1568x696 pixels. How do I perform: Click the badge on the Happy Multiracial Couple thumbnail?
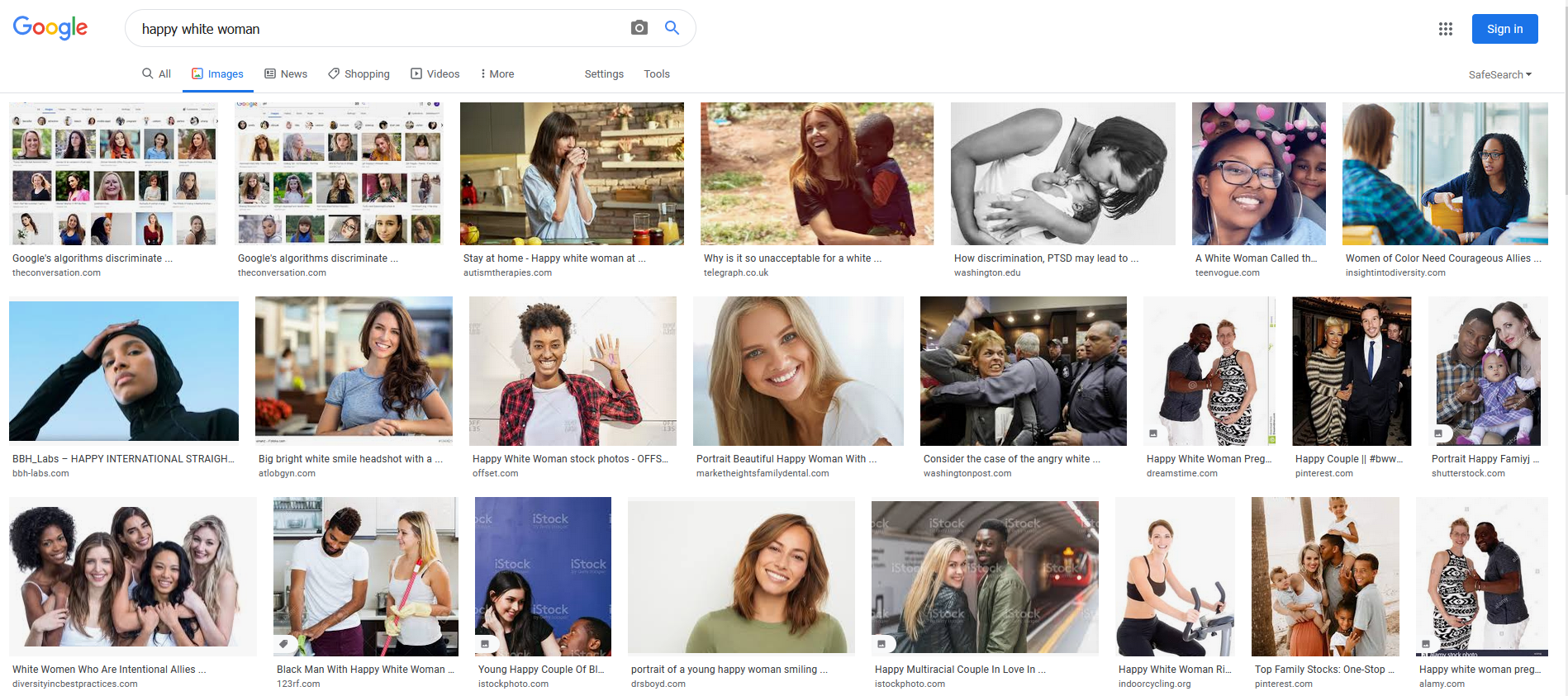pos(881,644)
